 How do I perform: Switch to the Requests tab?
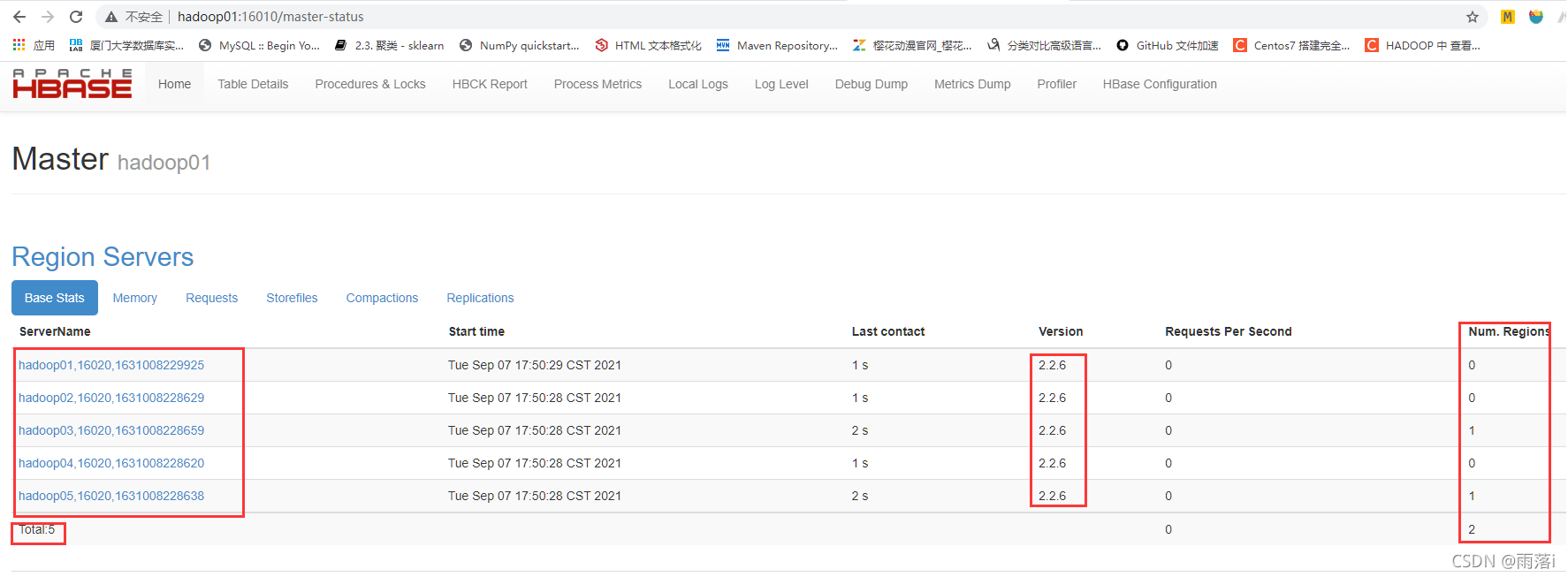tap(211, 298)
